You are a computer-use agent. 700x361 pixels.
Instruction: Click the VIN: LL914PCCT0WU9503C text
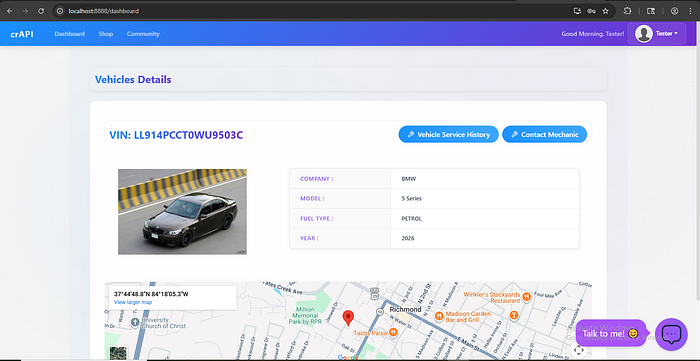click(176, 135)
